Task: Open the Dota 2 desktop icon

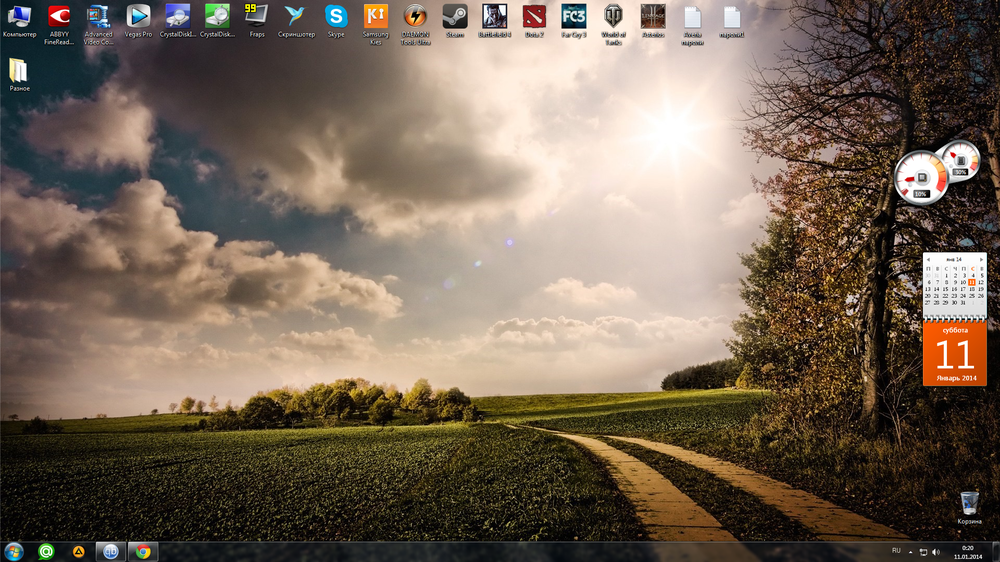Action: [x=534, y=17]
